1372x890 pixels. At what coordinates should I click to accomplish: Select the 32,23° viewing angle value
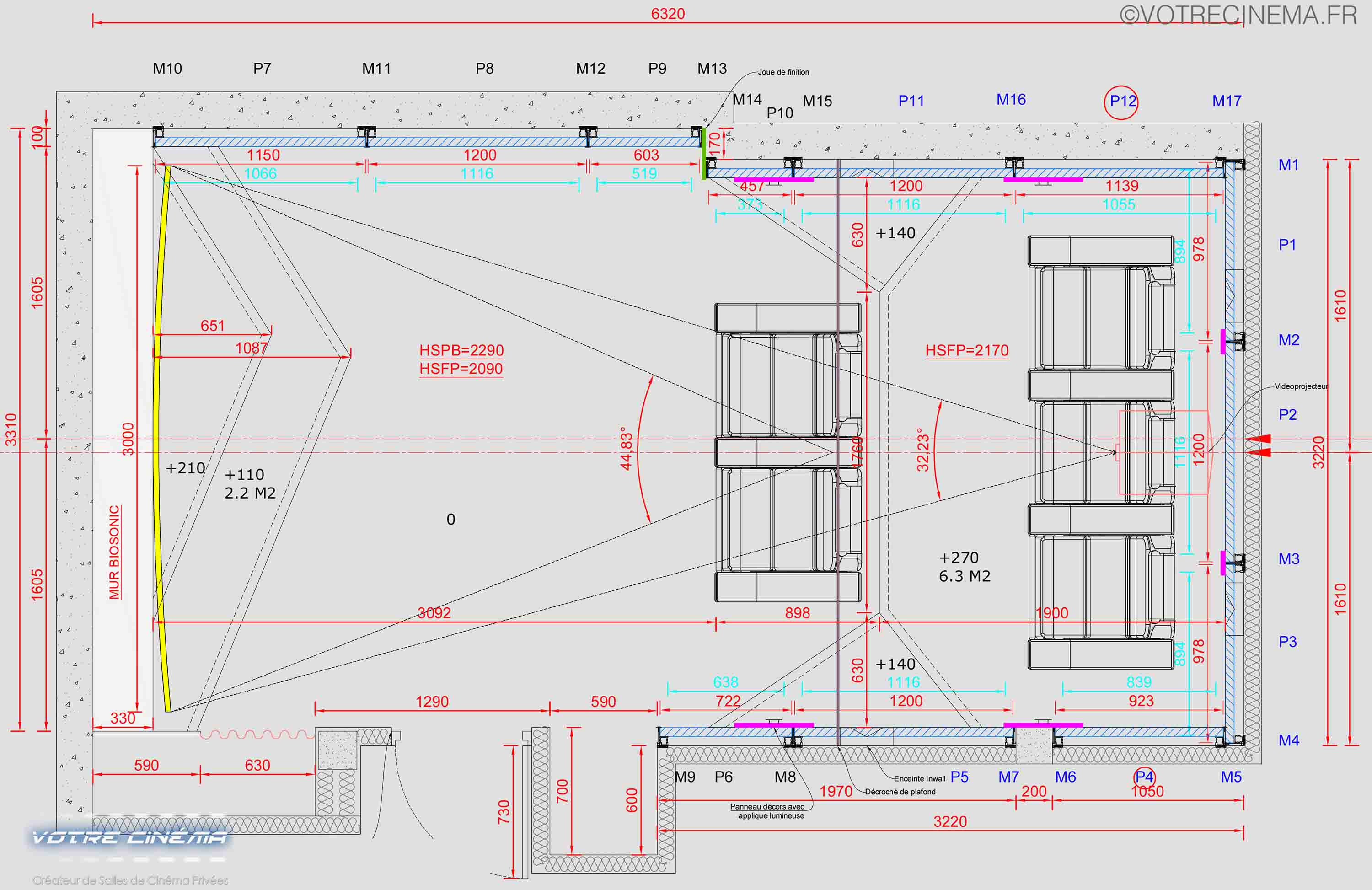[923, 450]
